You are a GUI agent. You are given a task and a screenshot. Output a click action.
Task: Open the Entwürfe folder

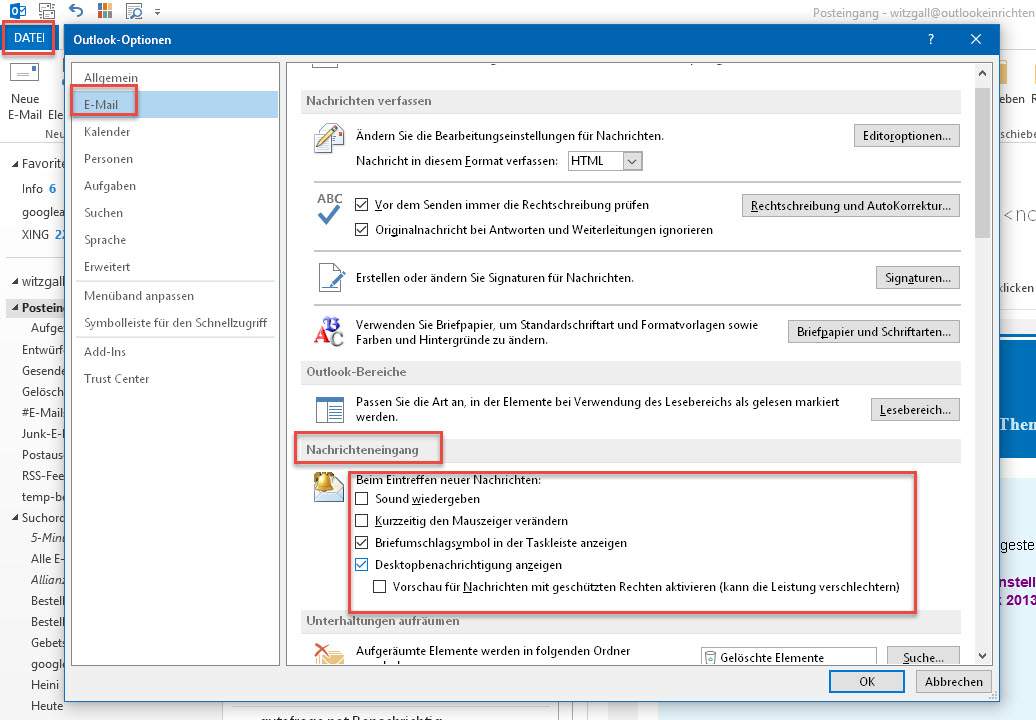42,349
